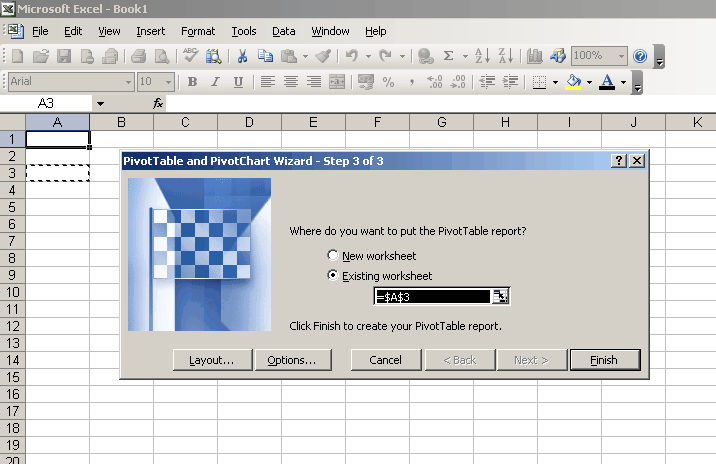
Task: Open the Font Color dropdown arrow
Action: coord(623,82)
